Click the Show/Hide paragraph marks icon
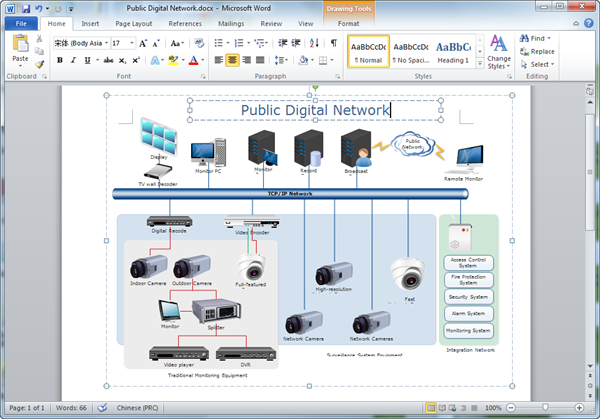Viewport: 600px width, 419px height. click(333, 43)
